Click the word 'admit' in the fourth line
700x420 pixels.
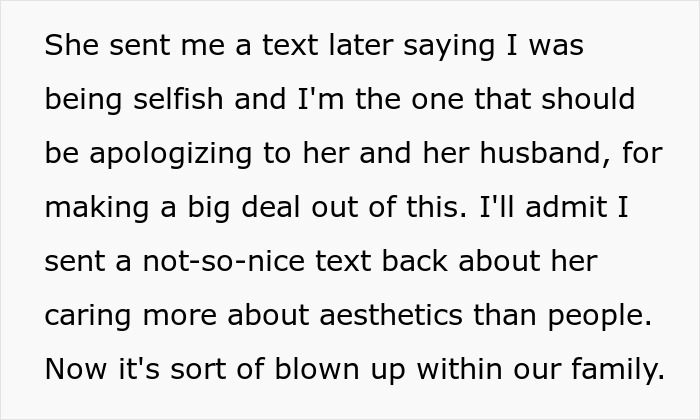[x=567, y=208]
